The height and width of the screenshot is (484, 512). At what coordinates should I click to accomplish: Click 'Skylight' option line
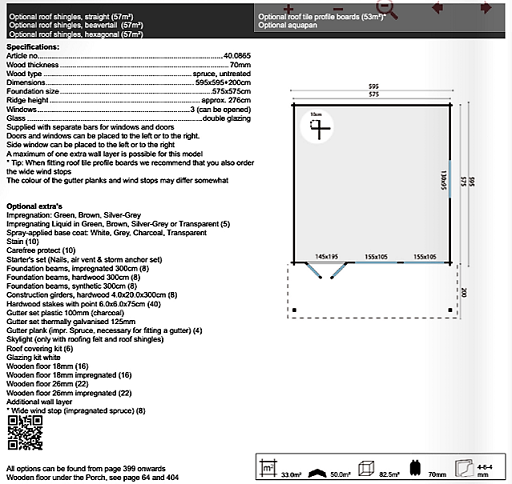85,339
